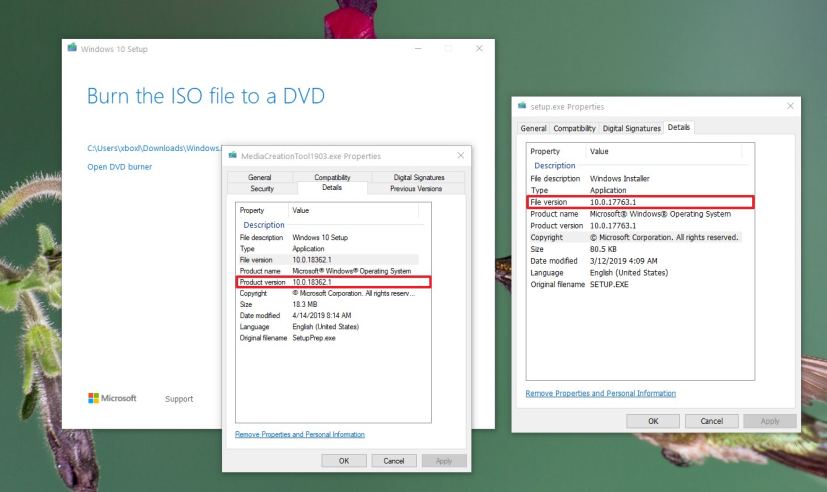Click Remove Properties link in setup.exe dialog
This screenshot has height=492, width=827.
pos(601,393)
